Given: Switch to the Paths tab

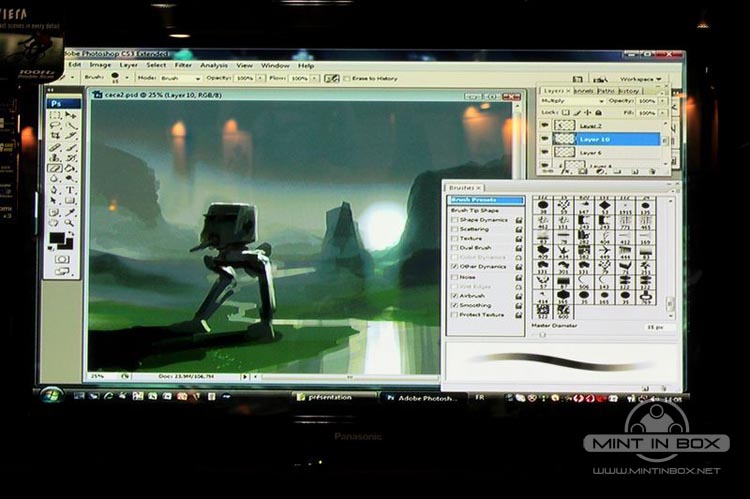Looking at the screenshot, I should tap(606, 90).
